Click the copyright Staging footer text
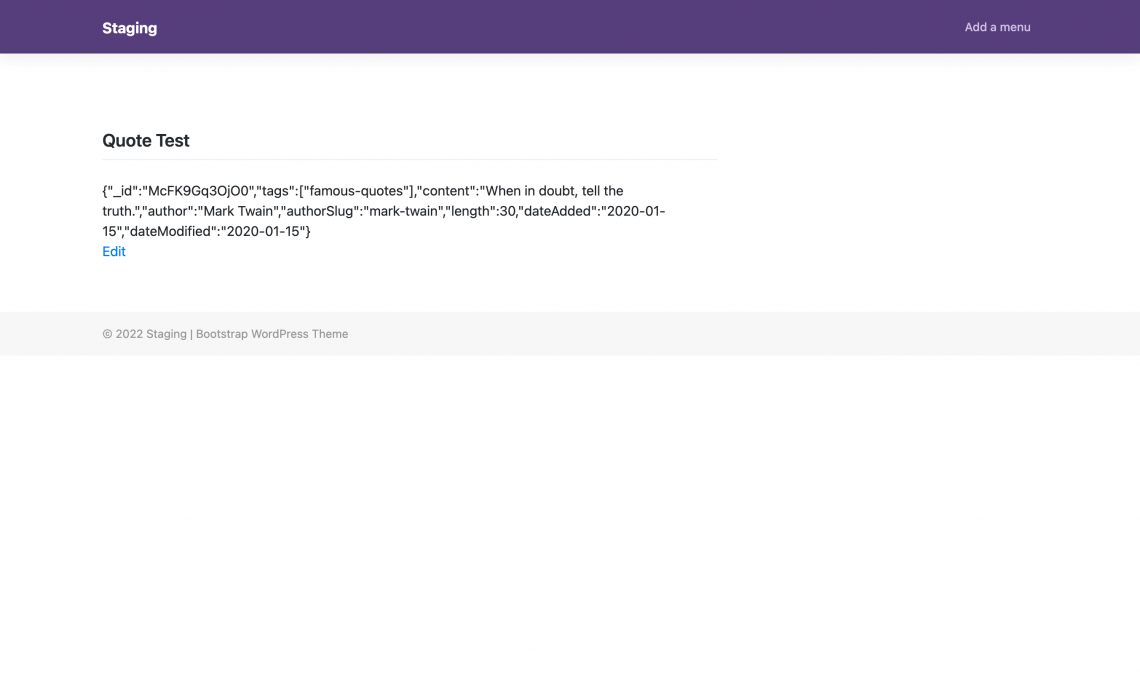Screen dimensions: 1140x696 point(145,333)
